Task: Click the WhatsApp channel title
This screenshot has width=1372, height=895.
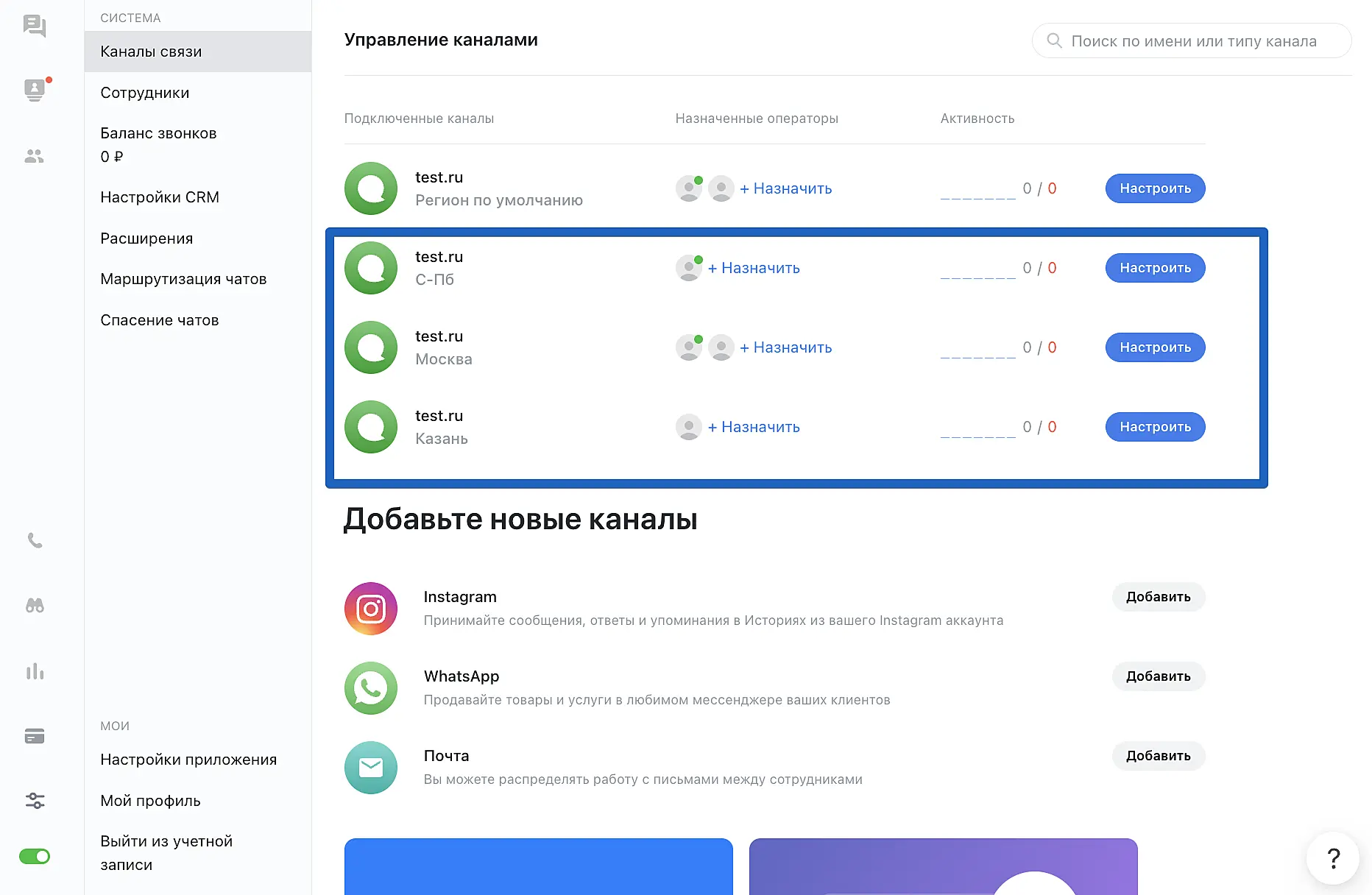Action: coord(462,676)
